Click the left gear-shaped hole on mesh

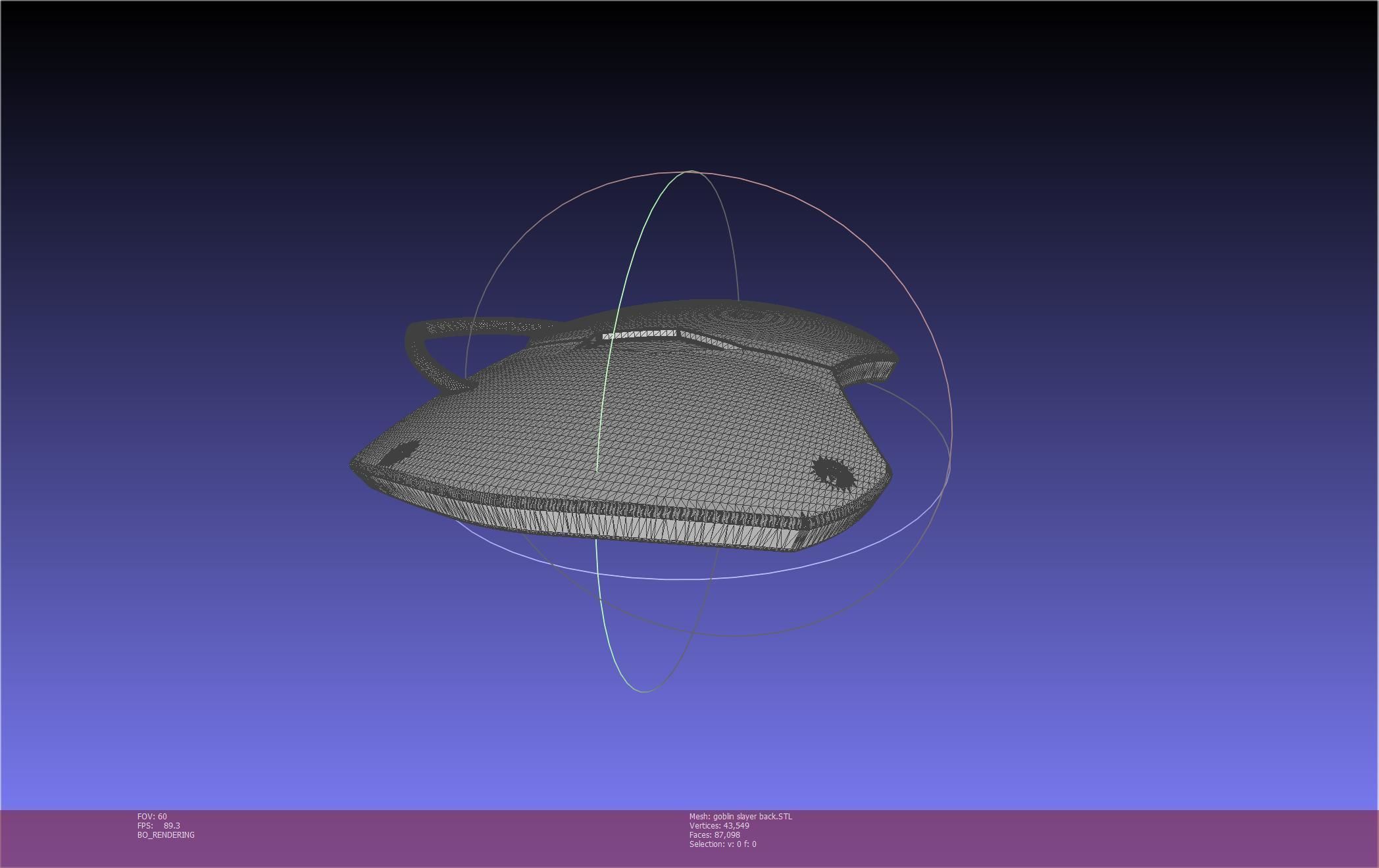(399, 453)
